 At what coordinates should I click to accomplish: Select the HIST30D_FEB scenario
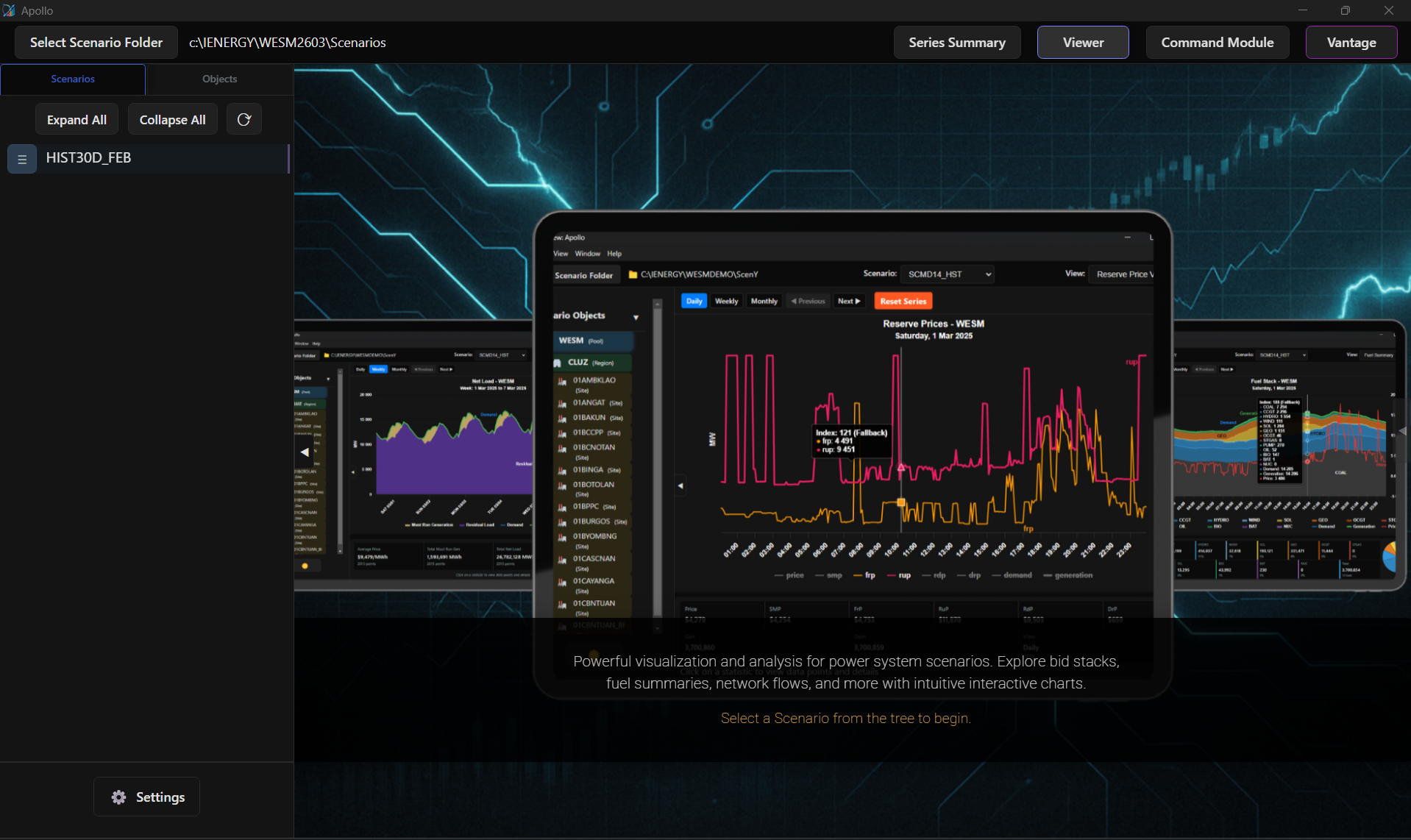pos(89,158)
